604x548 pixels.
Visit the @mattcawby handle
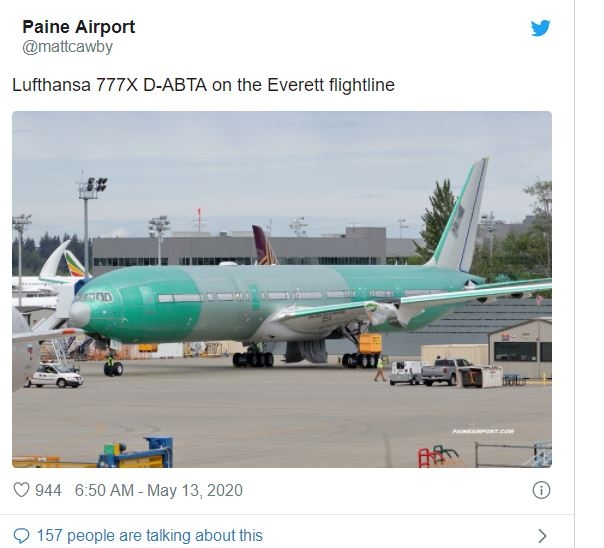67,47
